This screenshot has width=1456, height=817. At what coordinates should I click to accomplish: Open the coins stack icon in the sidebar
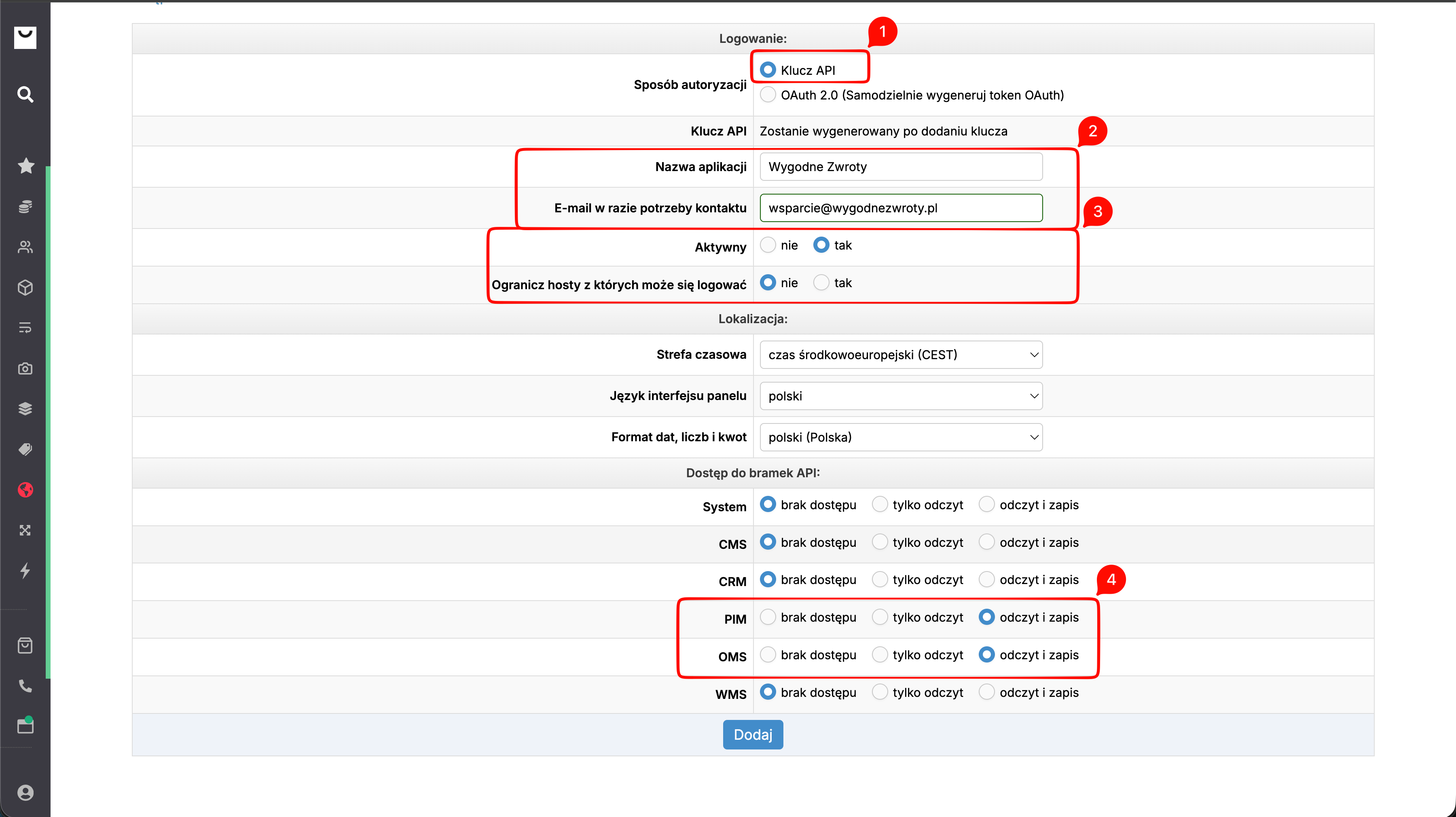(25, 206)
